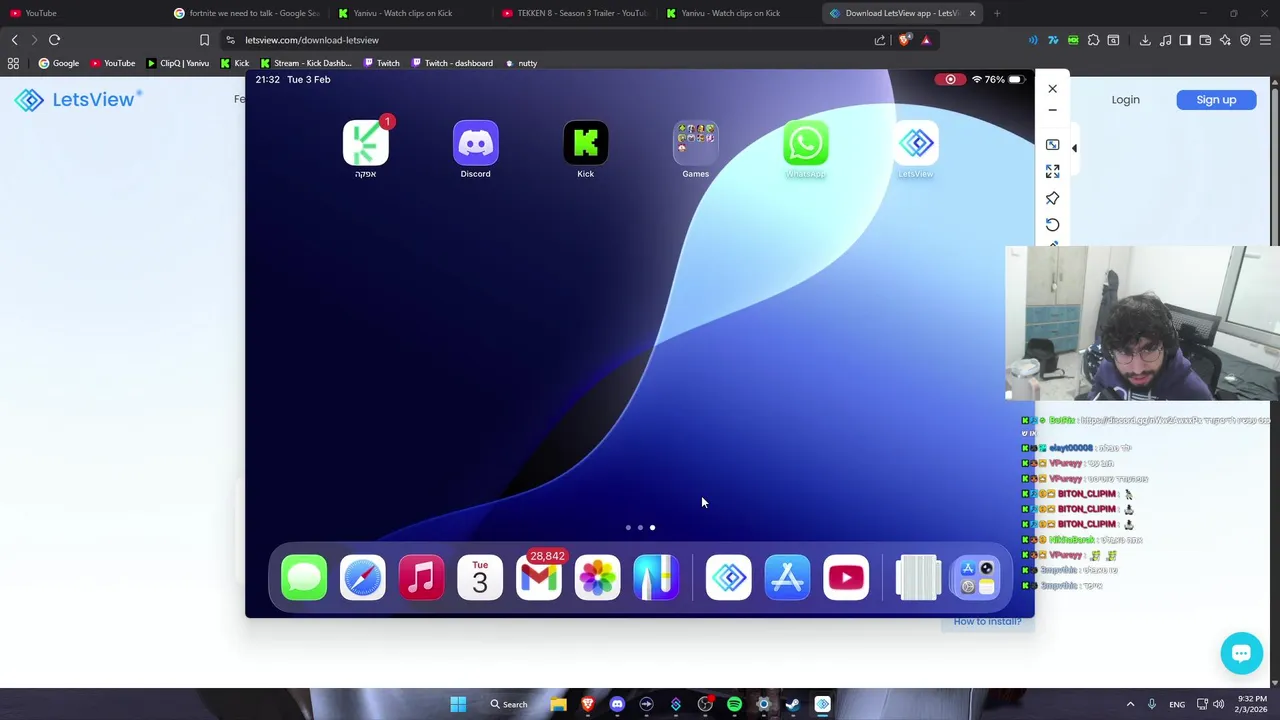Rotate the mirrored screen with rotate icon
The image size is (1280, 720).
[x=1052, y=225]
